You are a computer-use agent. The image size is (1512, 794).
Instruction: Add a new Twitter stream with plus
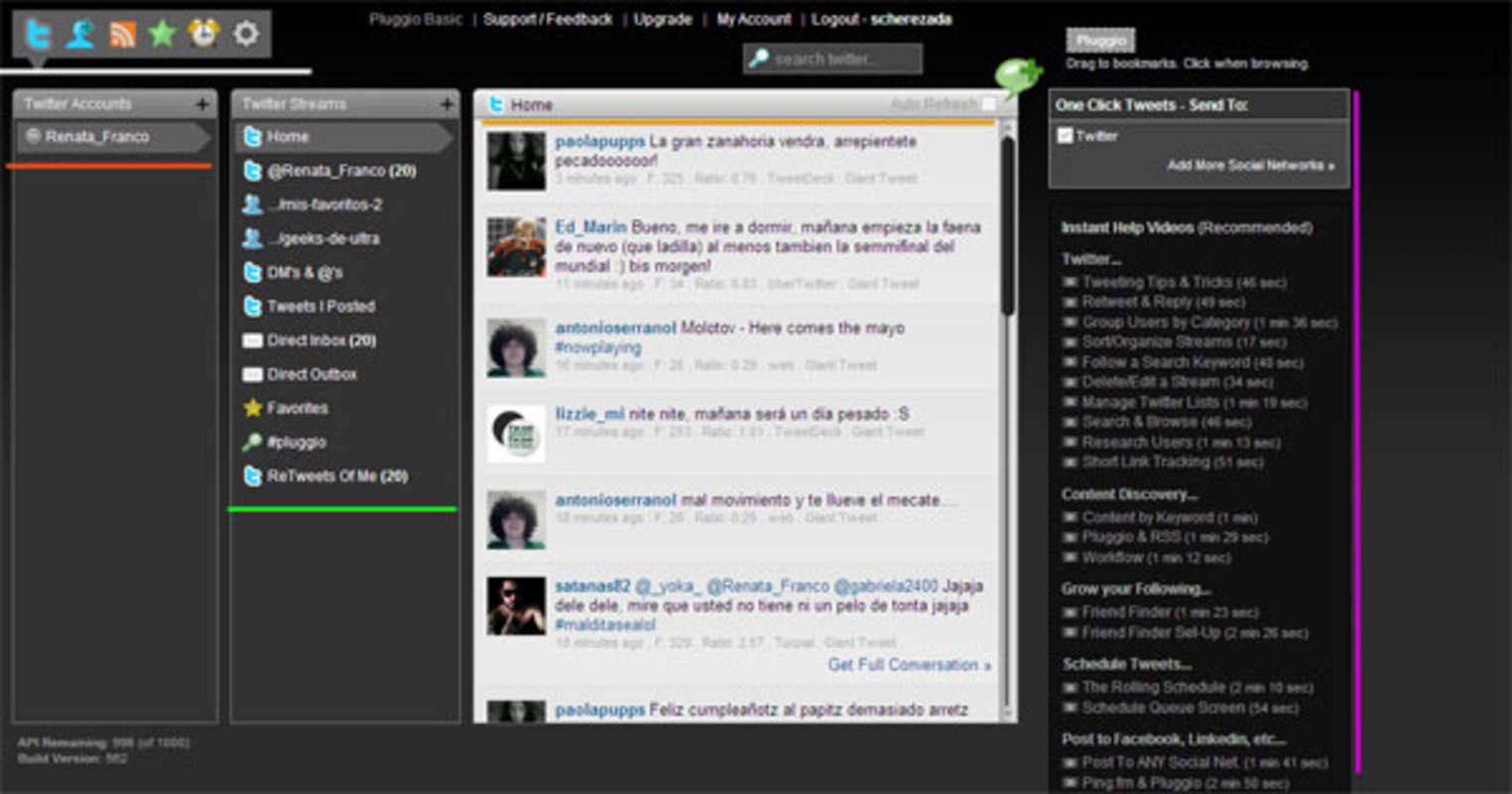(446, 103)
